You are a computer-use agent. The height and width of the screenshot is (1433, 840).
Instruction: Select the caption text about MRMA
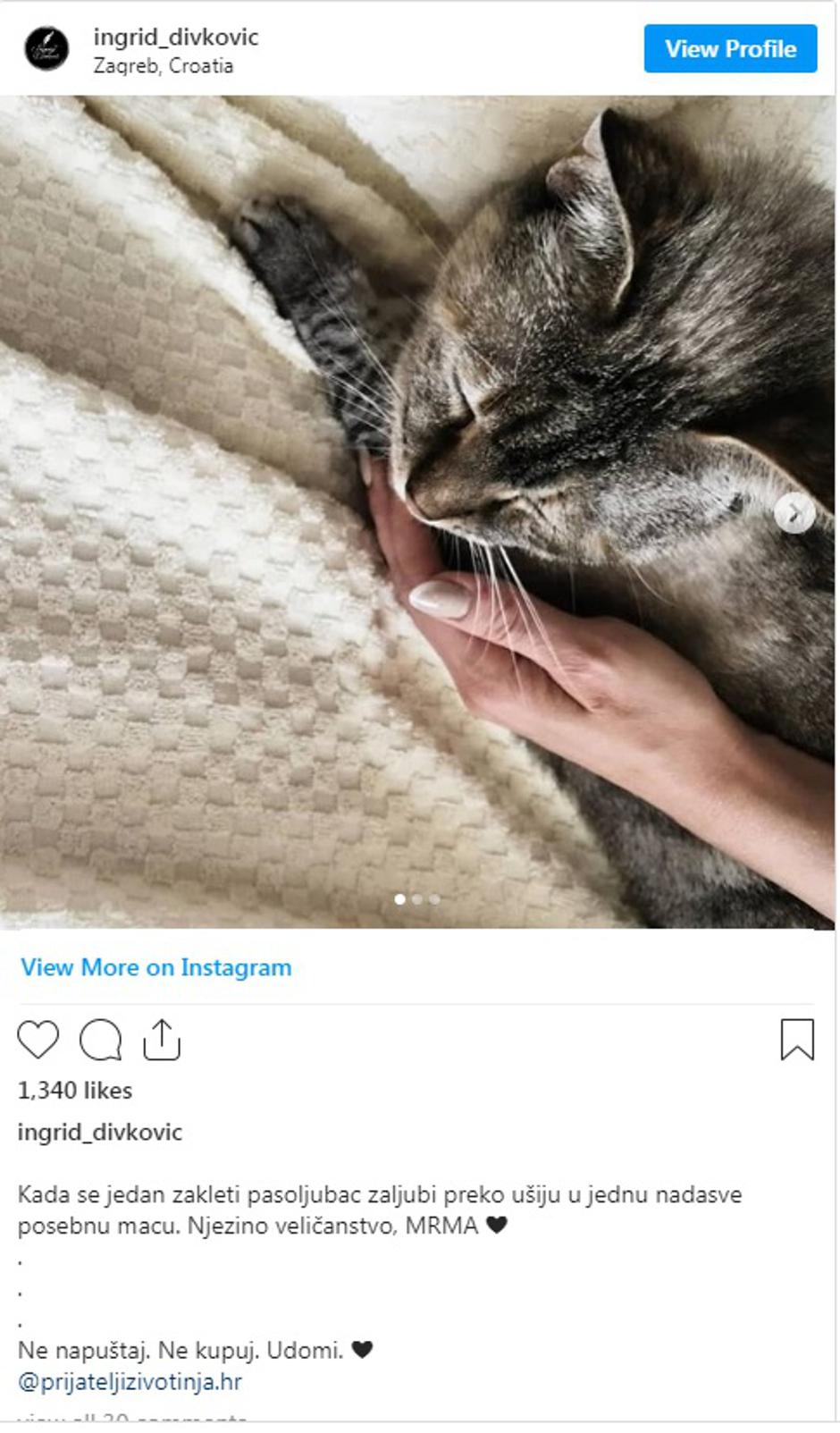(380, 1210)
